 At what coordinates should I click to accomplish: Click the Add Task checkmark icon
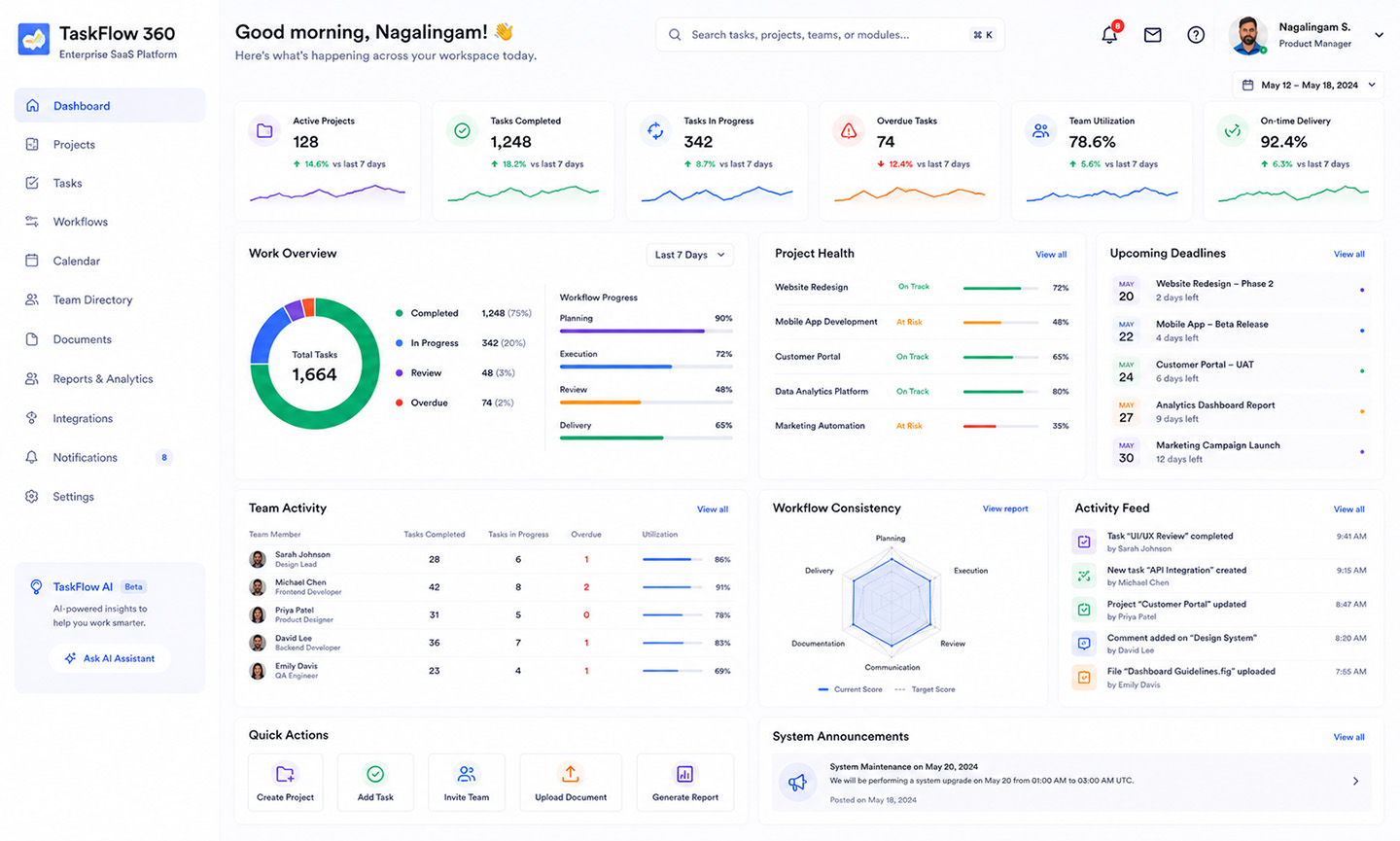(x=375, y=774)
